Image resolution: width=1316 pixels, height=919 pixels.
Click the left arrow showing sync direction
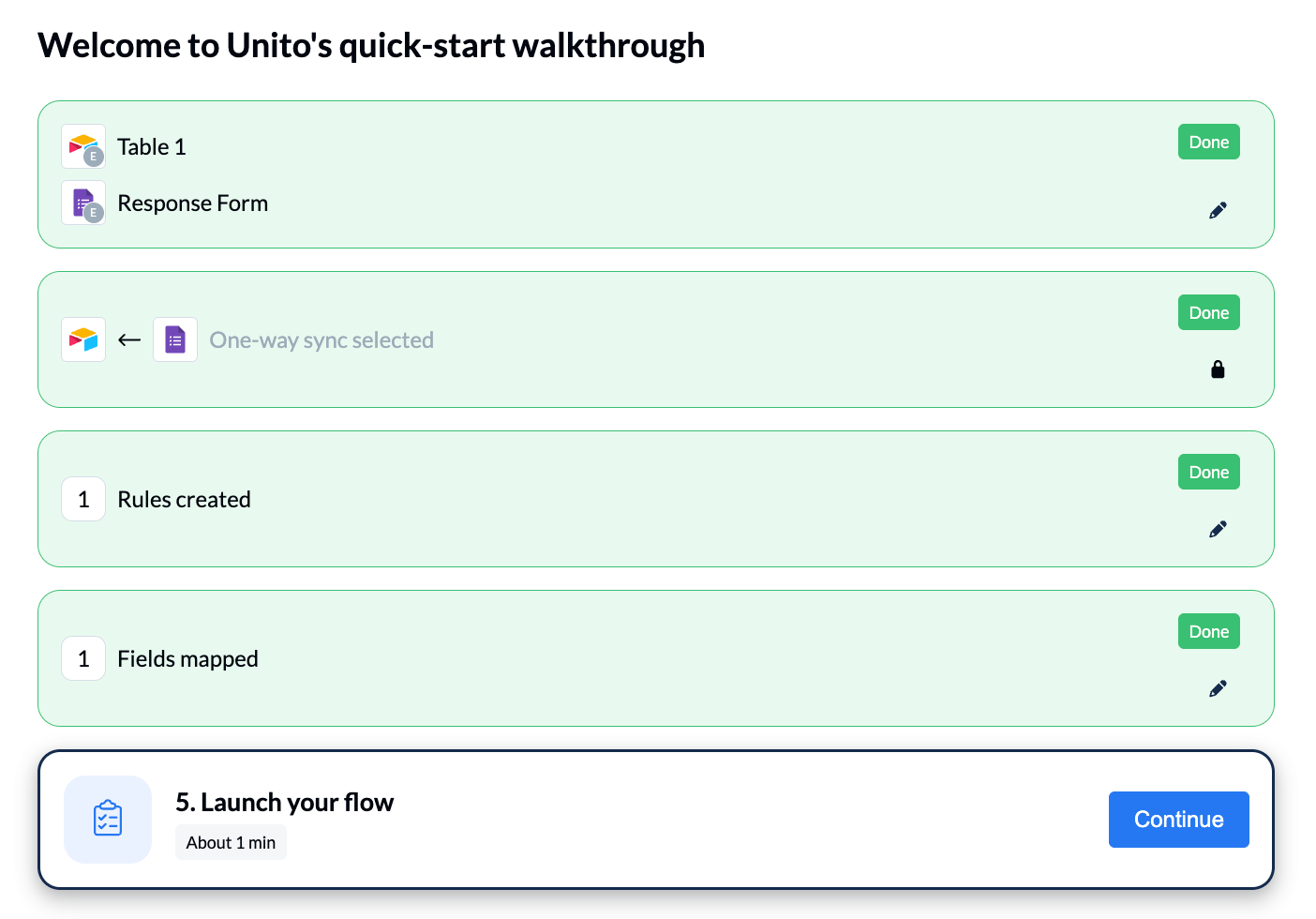click(128, 339)
